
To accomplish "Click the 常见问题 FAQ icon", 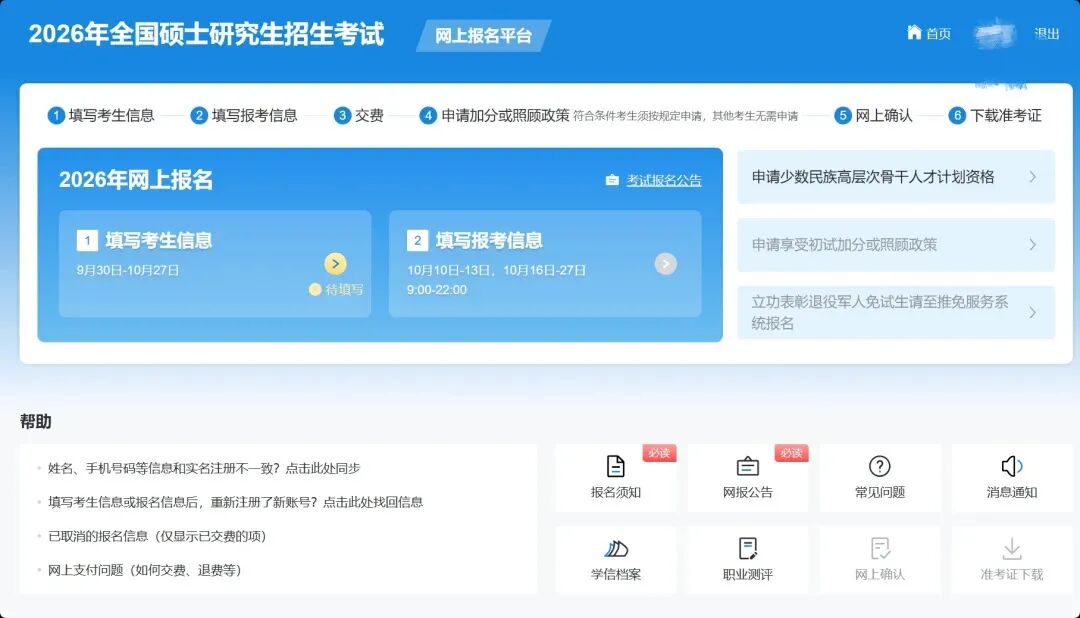I will [879, 477].
